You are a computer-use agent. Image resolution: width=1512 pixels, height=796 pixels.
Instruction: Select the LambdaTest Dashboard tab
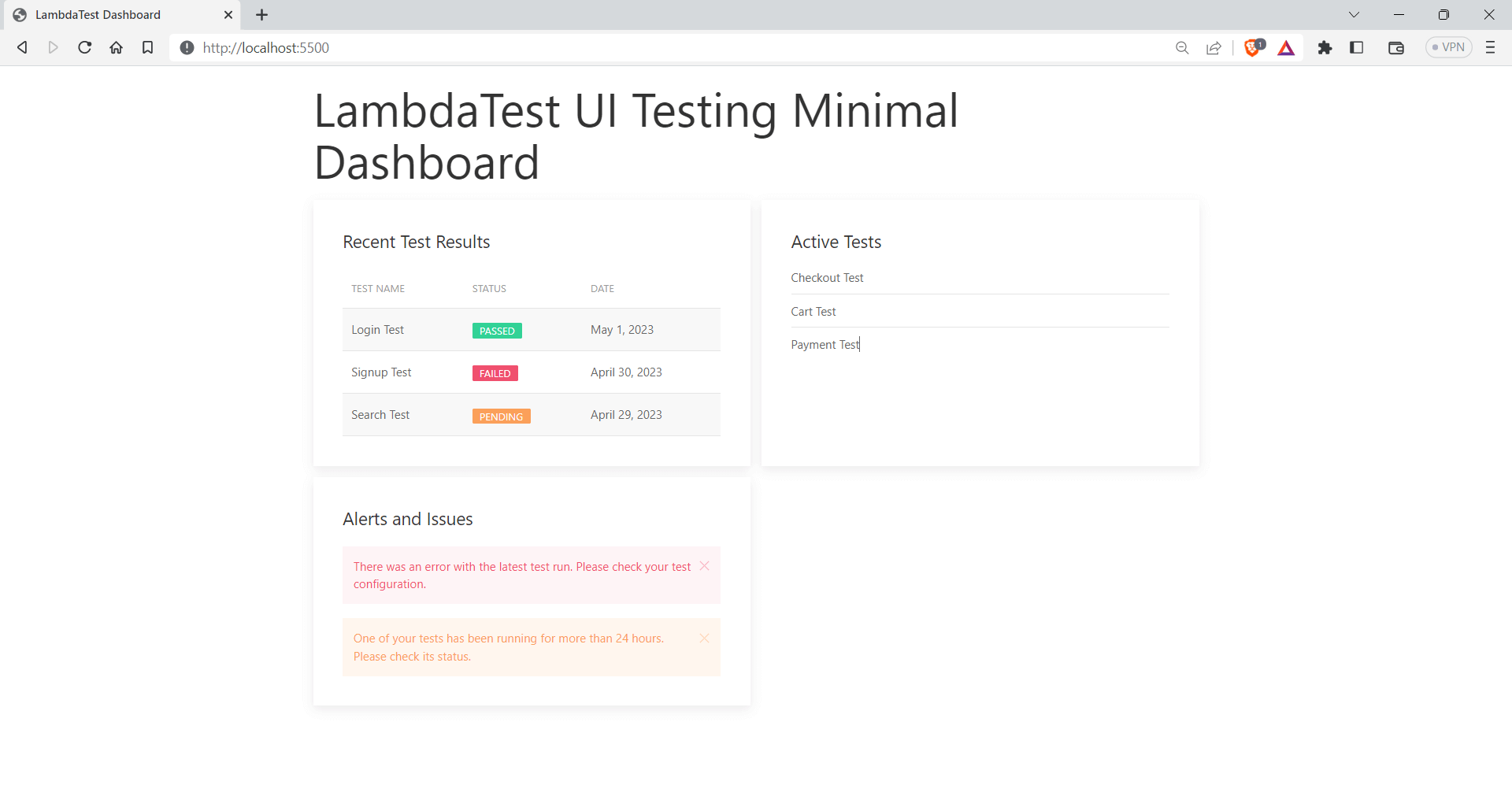click(110, 15)
